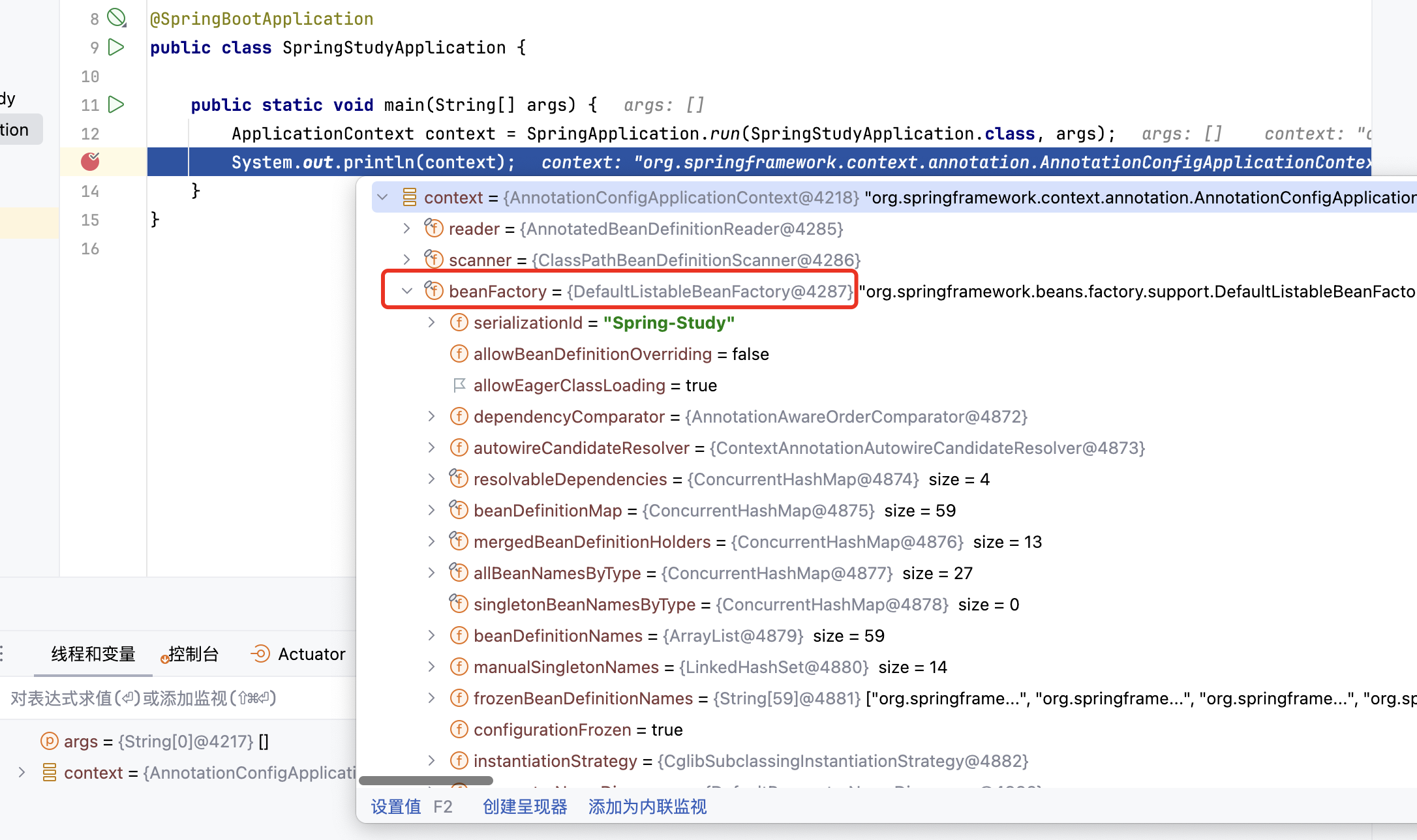Click the flag icon beside allowEagerClassLoading
This screenshot has height=840, width=1417.
[459, 385]
